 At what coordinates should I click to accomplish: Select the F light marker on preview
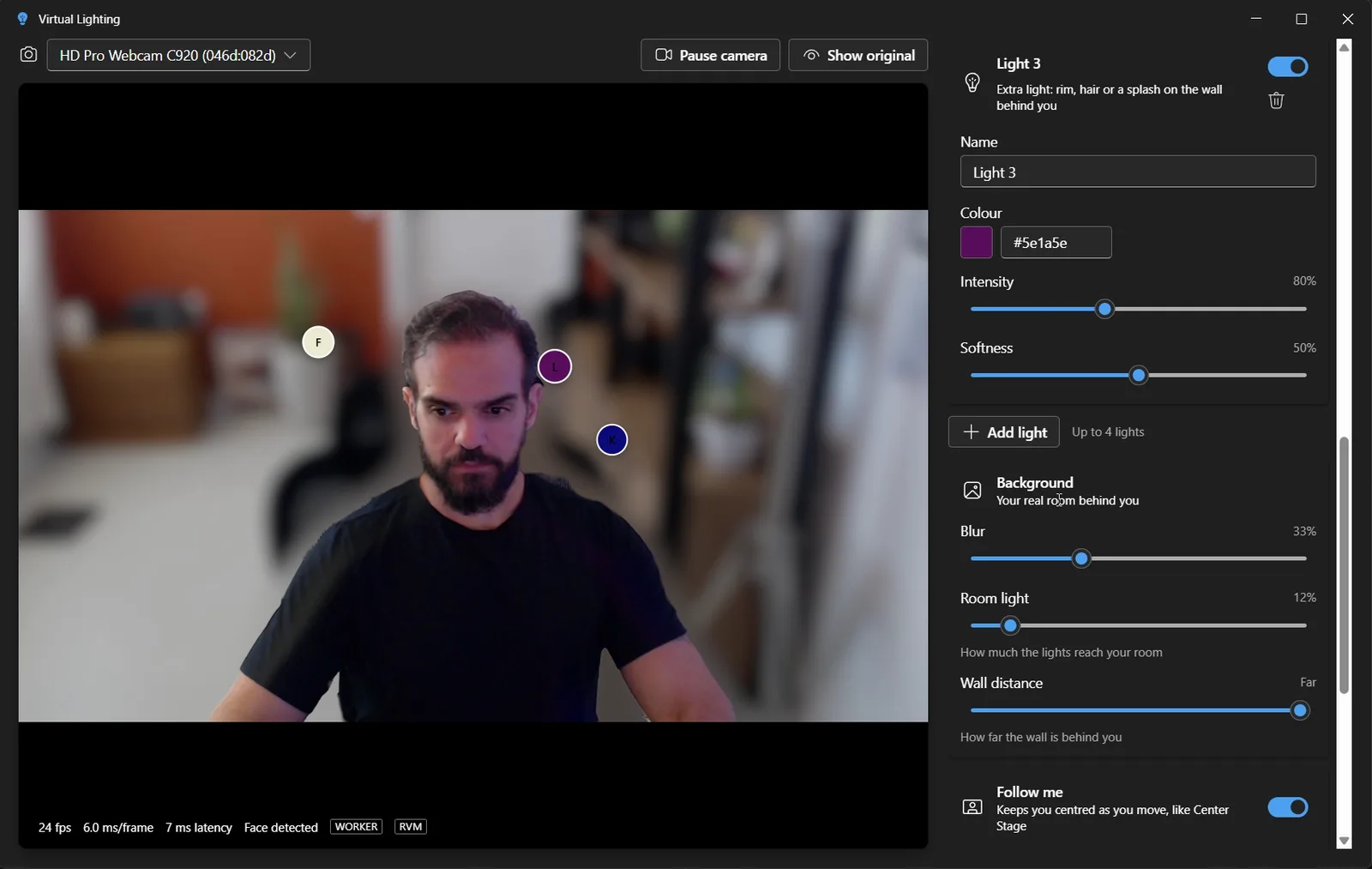coord(318,342)
